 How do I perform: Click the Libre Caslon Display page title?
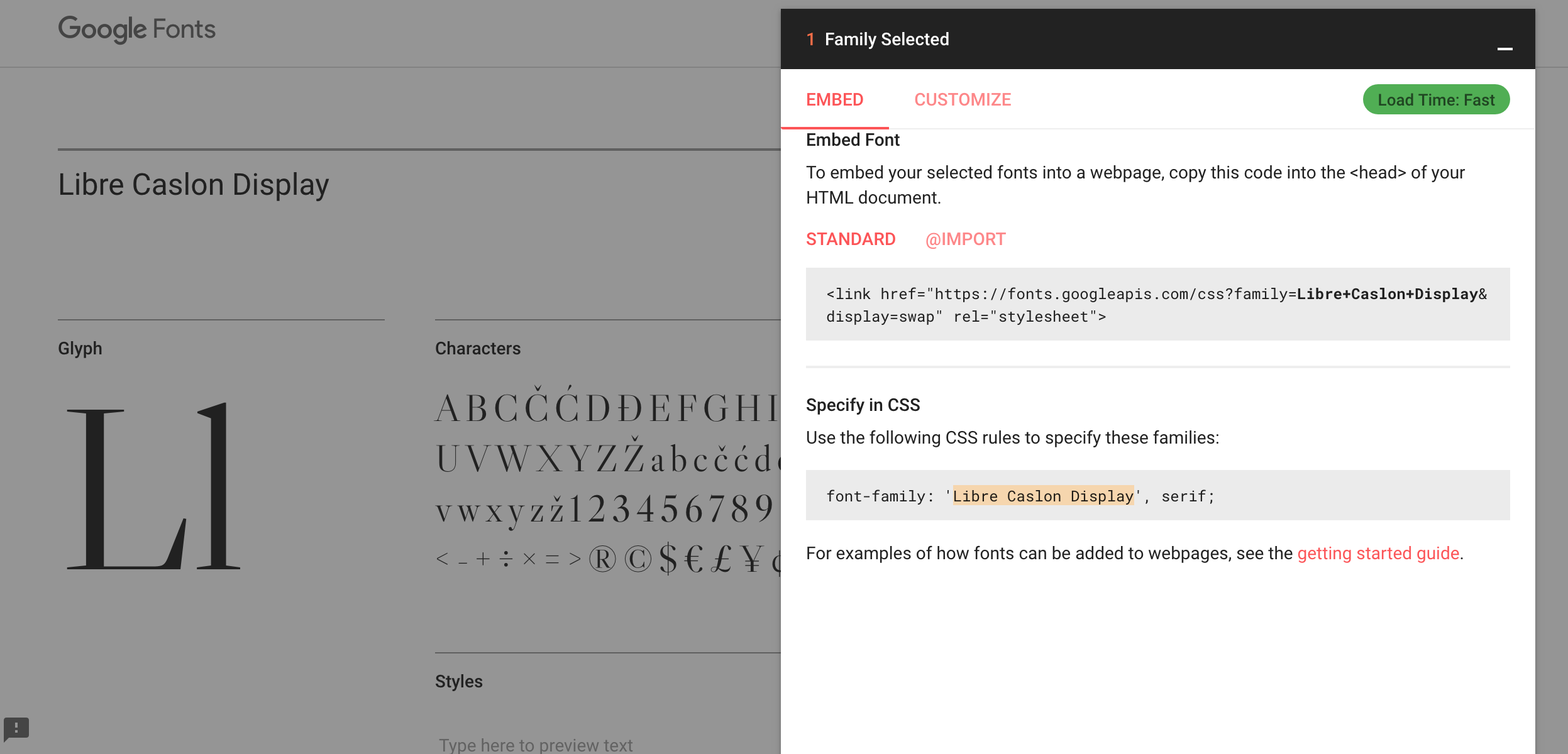coord(194,185)
